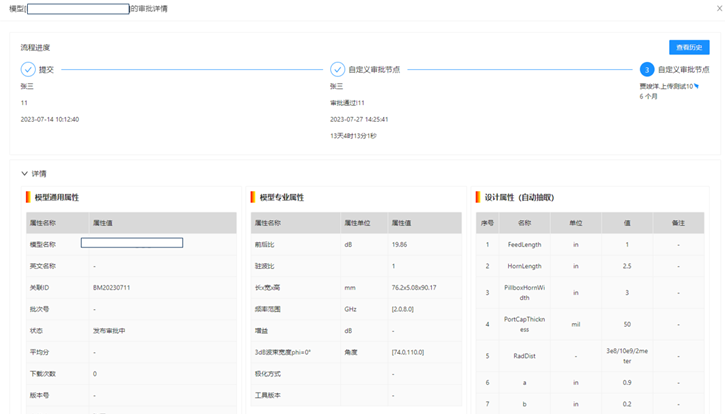
Task: Click the 属性单位 column header
Action: coord(358,223)
